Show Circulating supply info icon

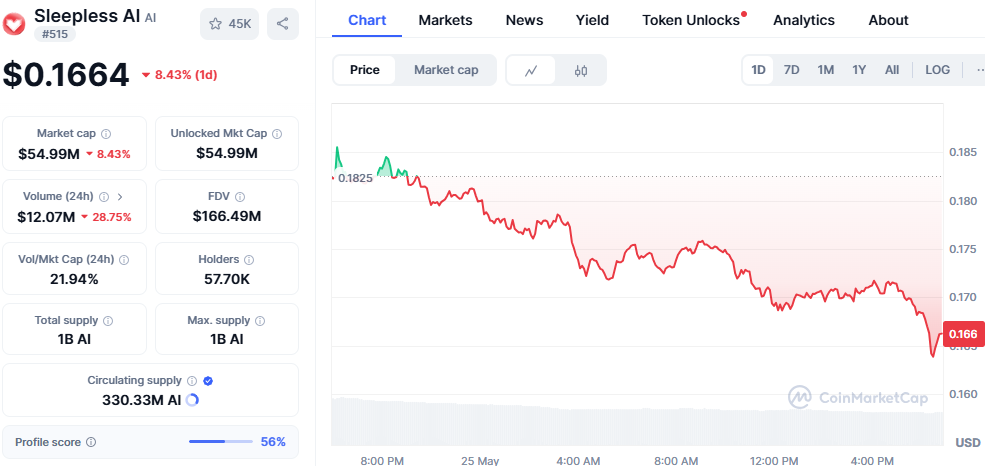192,381
